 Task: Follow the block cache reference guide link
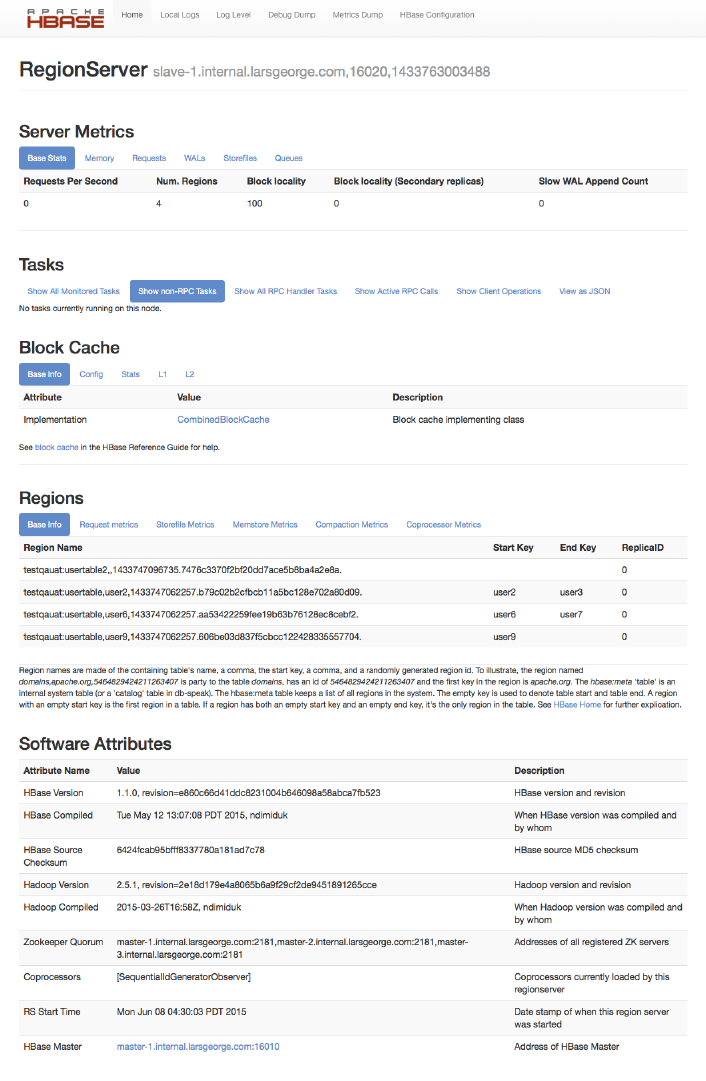[x=57, y=447]
